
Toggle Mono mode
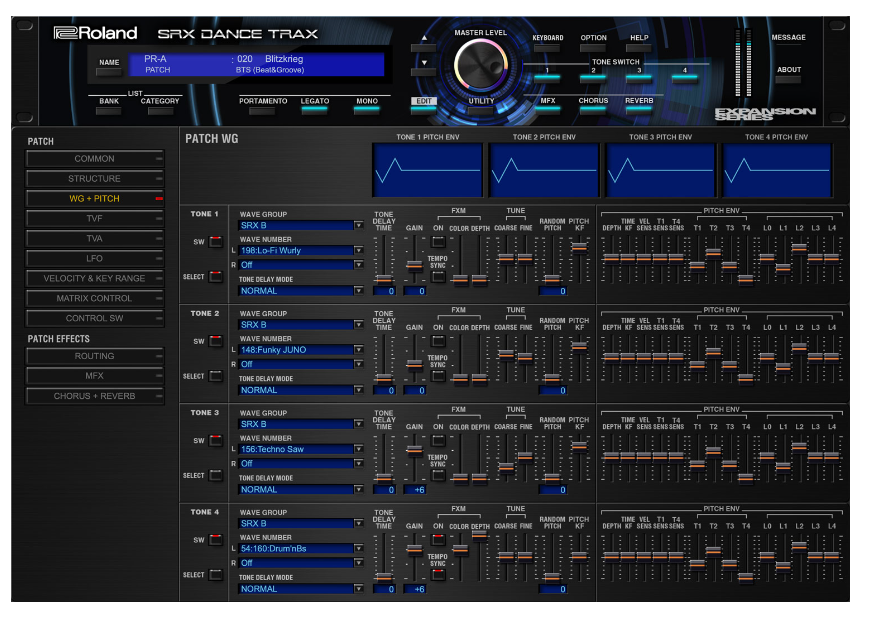click(367, 110)
